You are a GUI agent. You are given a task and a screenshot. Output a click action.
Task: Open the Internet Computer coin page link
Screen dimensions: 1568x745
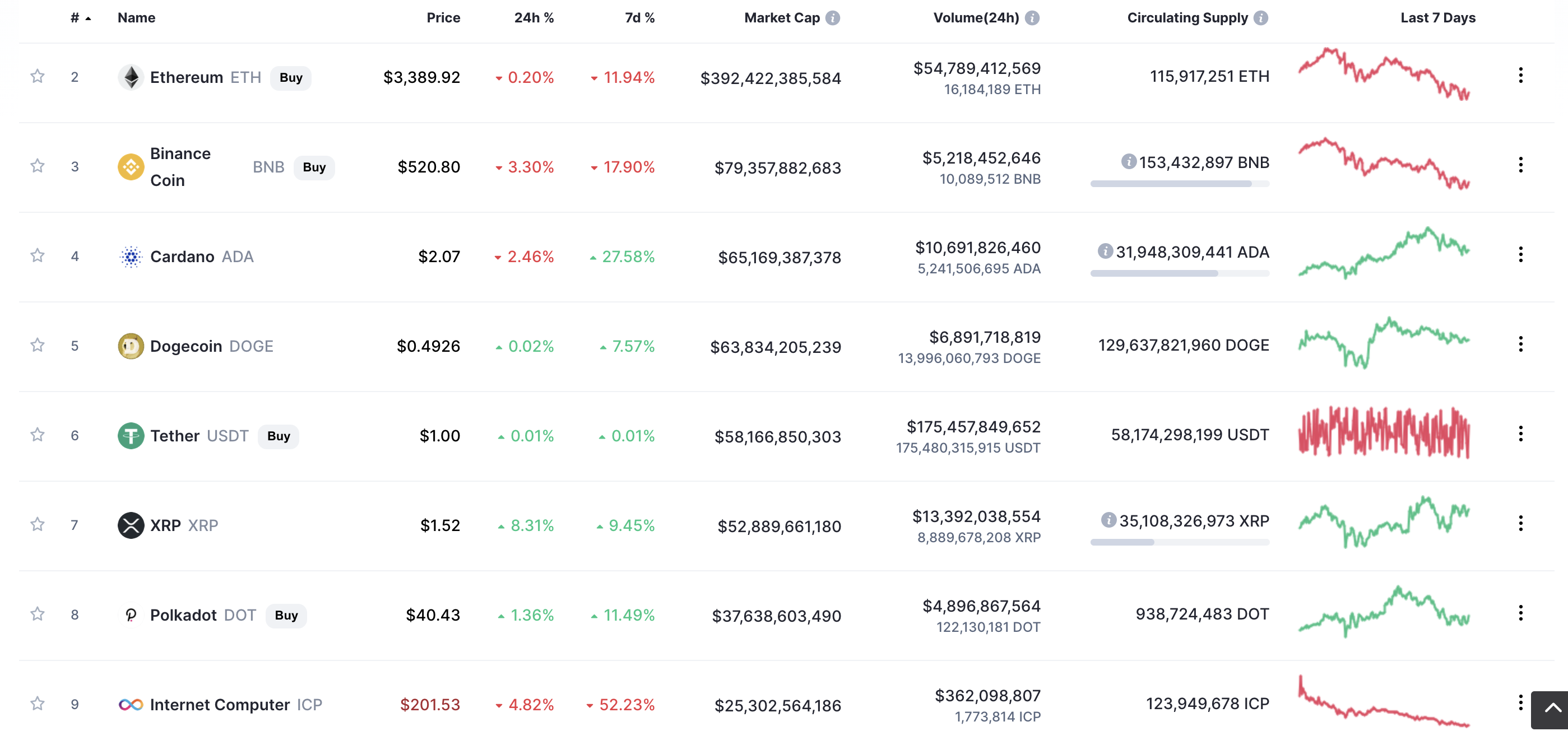pos(236,705)
